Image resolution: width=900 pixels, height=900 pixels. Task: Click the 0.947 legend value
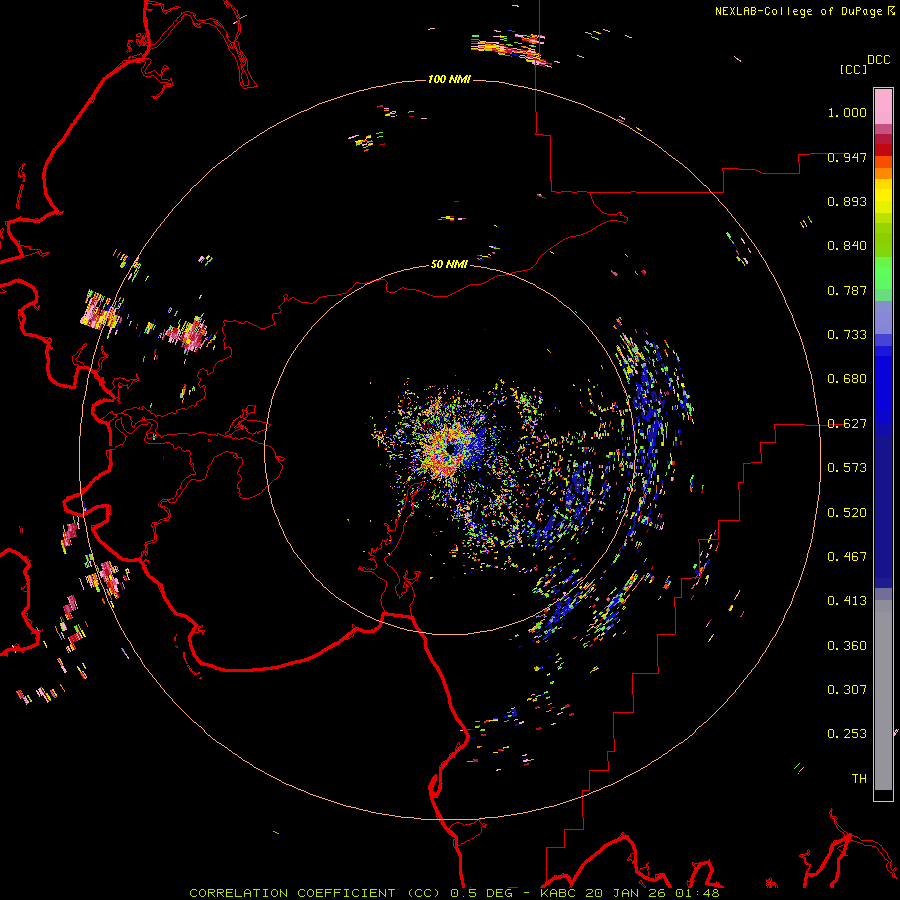click(847, 157)
